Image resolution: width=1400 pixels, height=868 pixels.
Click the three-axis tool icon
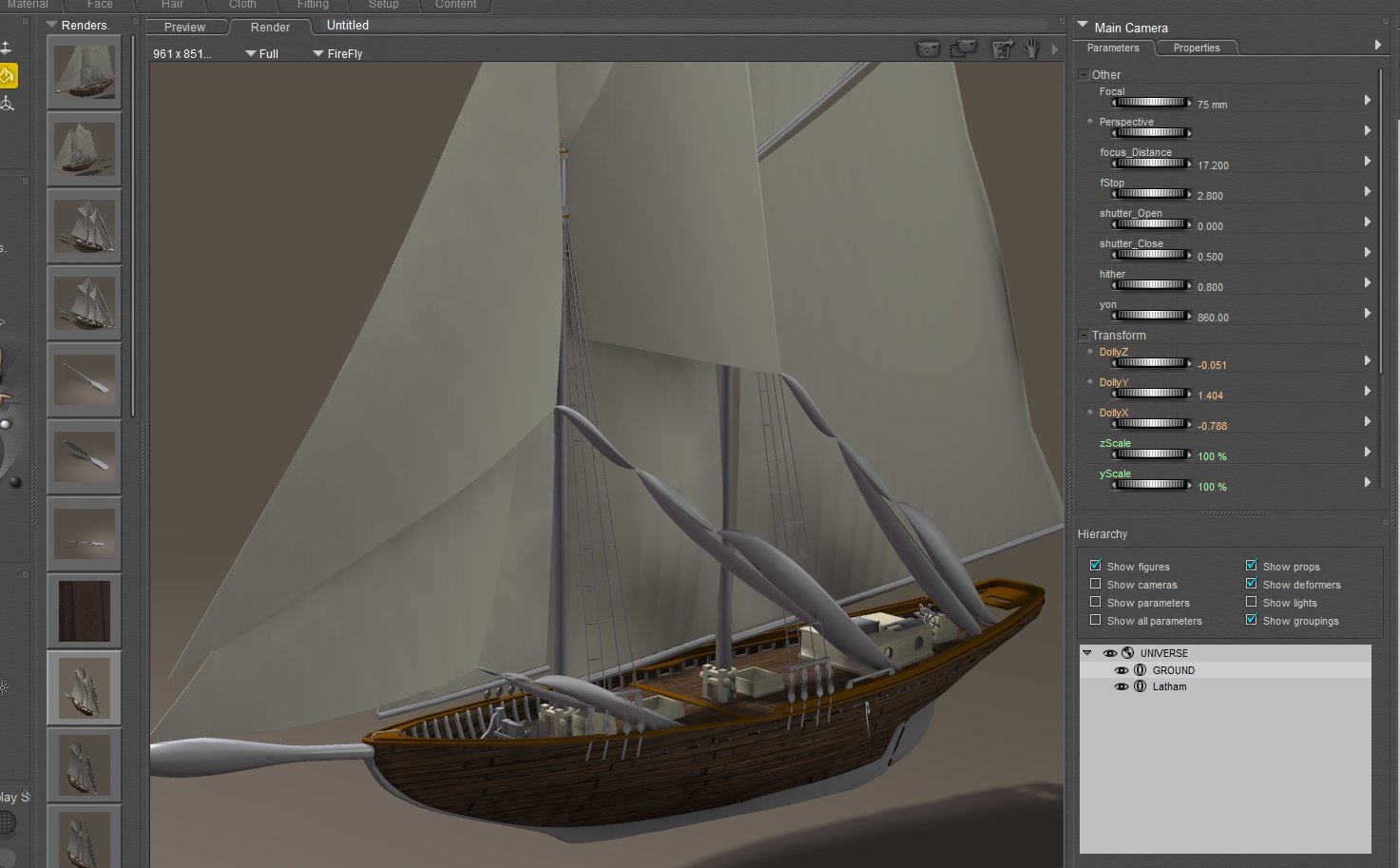pos(8,104)
